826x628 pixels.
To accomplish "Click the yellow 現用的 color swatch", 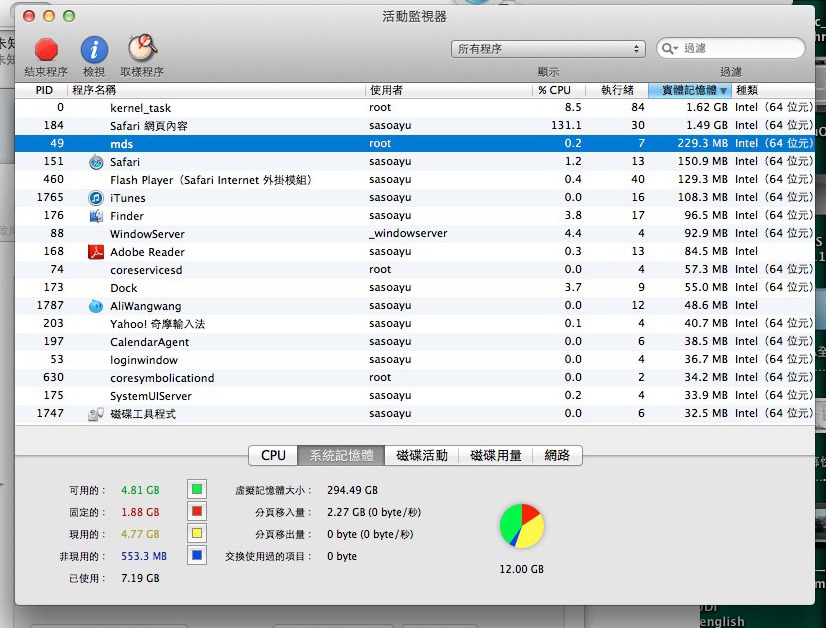I will [197, 533].
